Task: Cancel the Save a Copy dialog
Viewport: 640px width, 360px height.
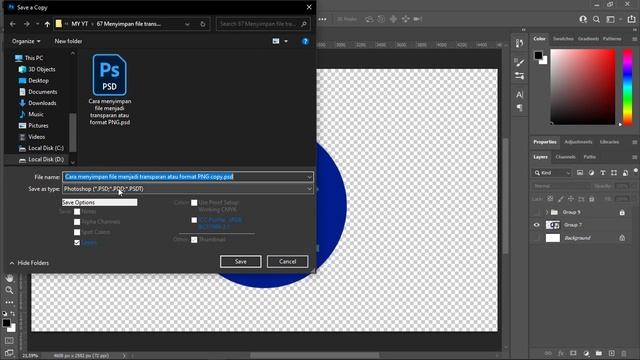Action: [x=287, y=262]
